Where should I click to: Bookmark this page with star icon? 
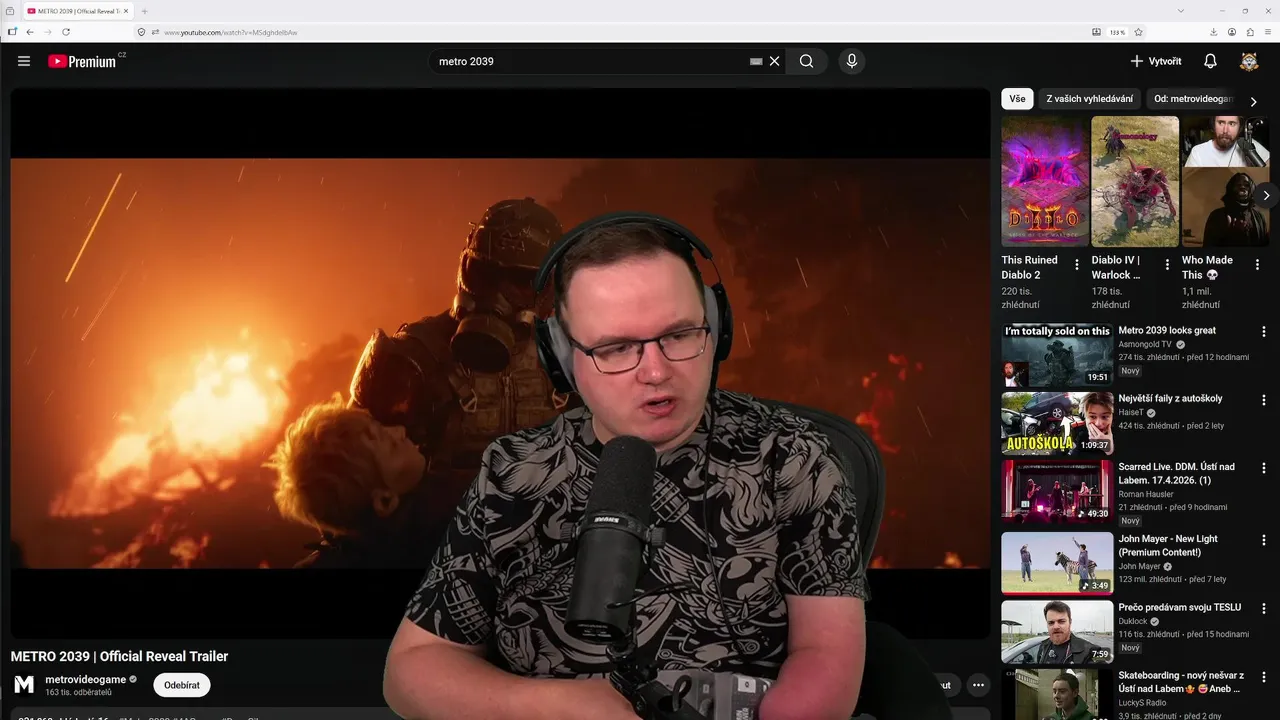(1138, 32)
